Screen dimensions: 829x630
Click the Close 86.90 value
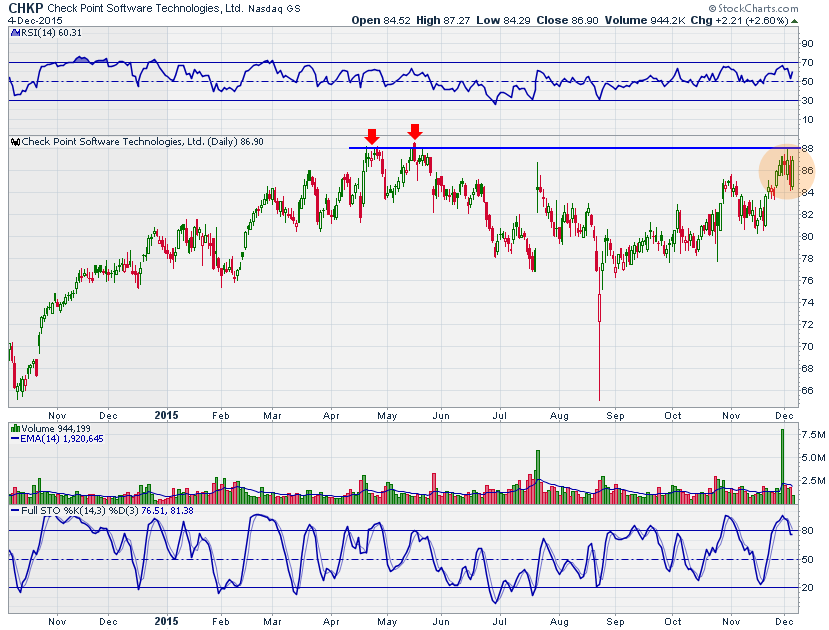[567, 21]
